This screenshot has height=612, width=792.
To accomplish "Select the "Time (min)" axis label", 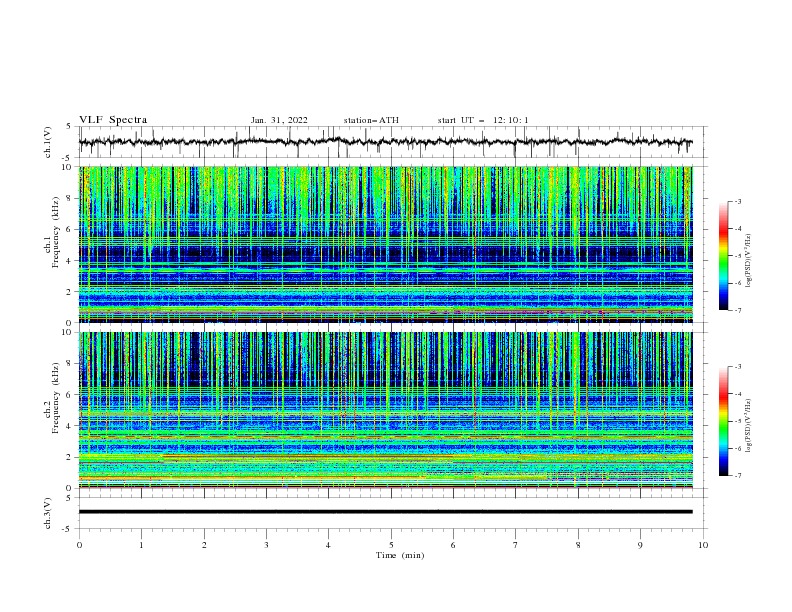I will [400, 555].
